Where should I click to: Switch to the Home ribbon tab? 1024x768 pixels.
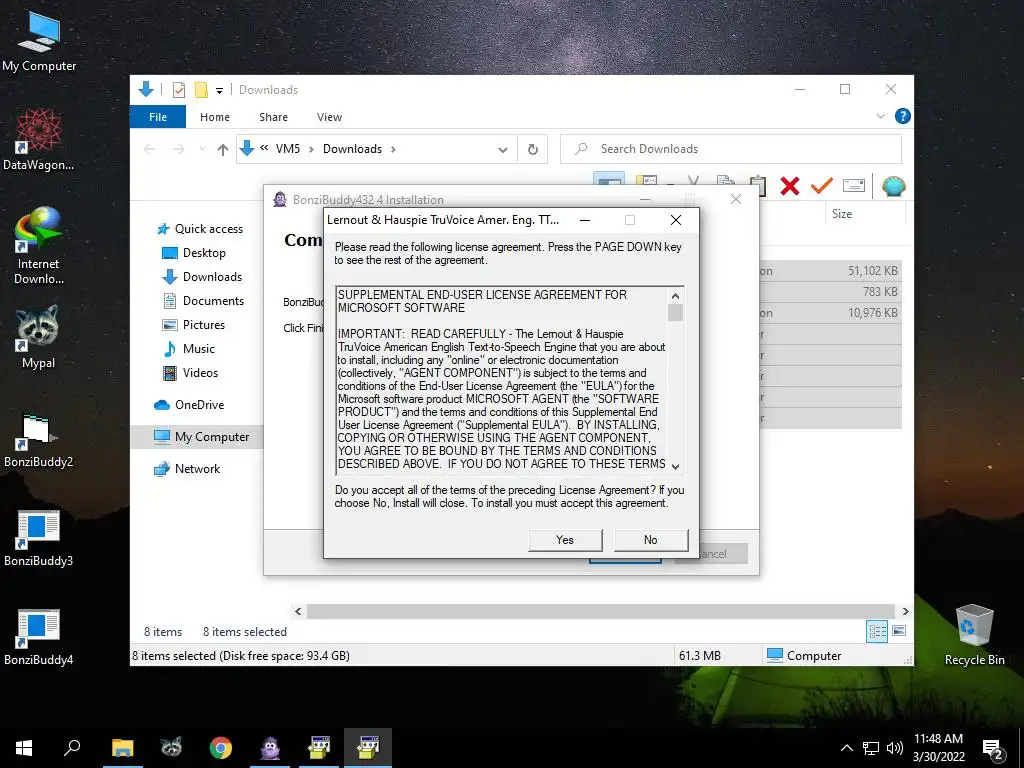point(215,117)
